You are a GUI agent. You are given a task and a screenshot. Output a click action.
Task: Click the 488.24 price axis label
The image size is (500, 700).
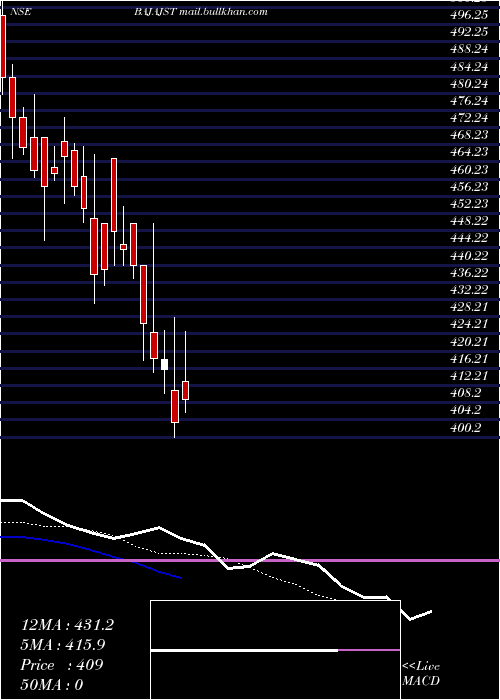click(469, 50)
